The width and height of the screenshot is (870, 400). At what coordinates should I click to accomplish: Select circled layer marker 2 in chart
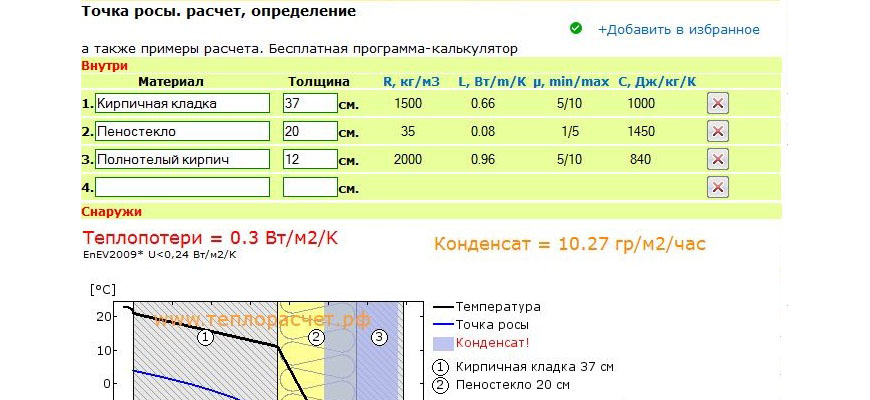point(317,337)
